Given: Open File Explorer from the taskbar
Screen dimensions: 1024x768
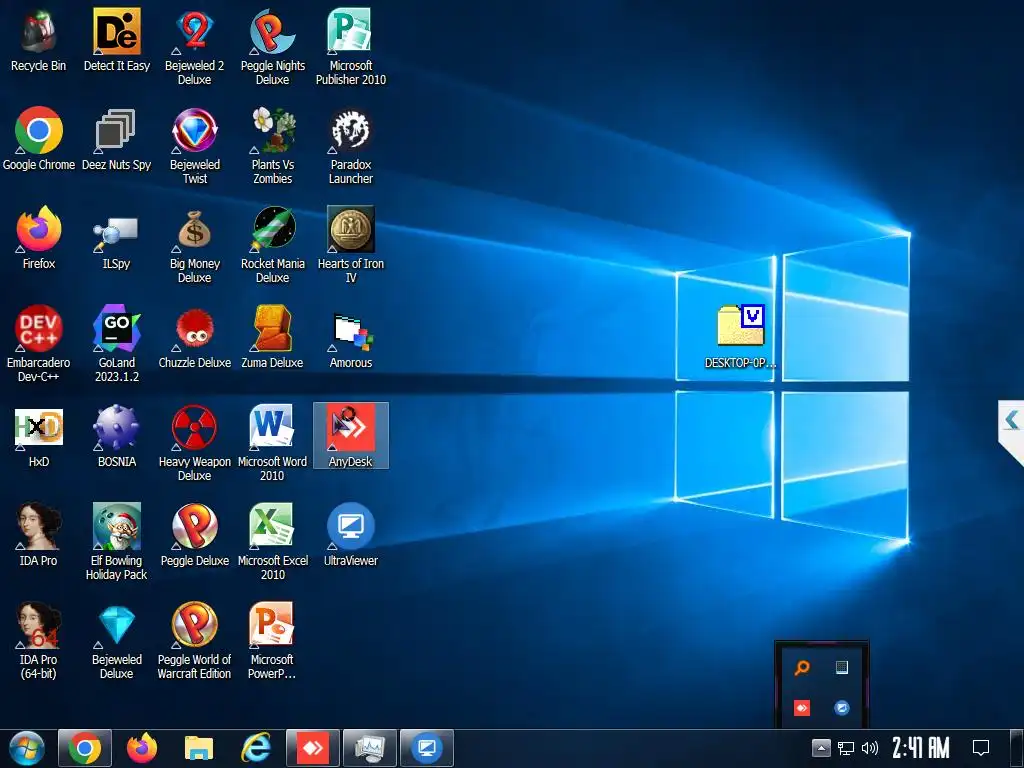Looking at the screenshot, I should pyautogui.click(x=199, y=748).
